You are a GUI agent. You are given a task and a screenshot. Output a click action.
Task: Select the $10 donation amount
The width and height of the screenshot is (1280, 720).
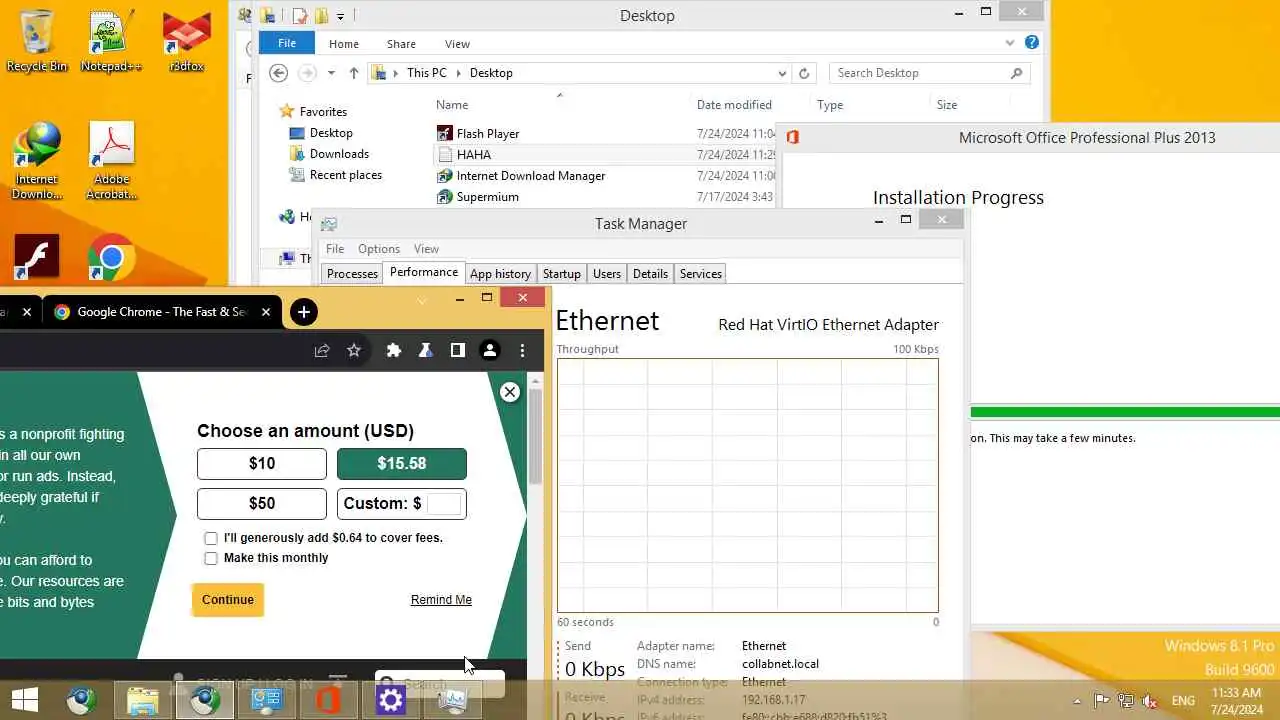[262, 463]
